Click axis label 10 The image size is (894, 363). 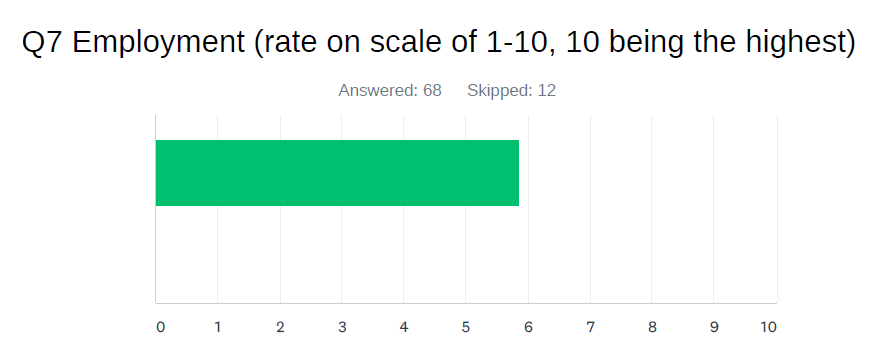[769, 327]
